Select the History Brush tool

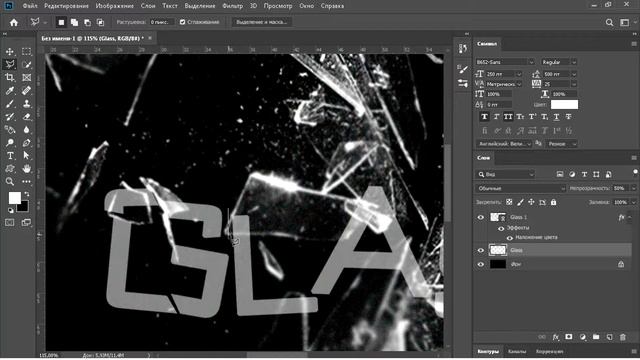point(10,117)
